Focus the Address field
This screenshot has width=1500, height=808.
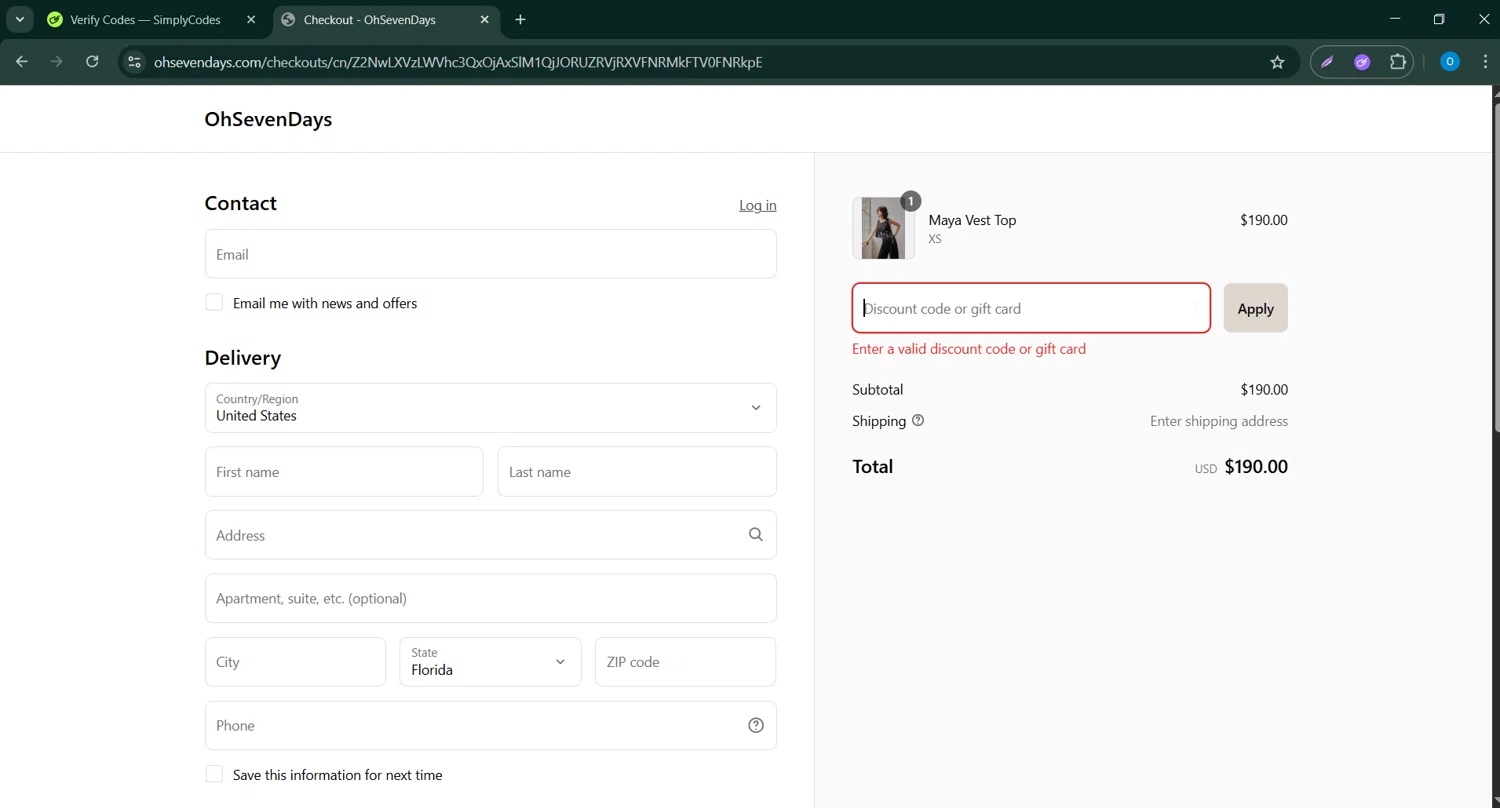[491, 535]
